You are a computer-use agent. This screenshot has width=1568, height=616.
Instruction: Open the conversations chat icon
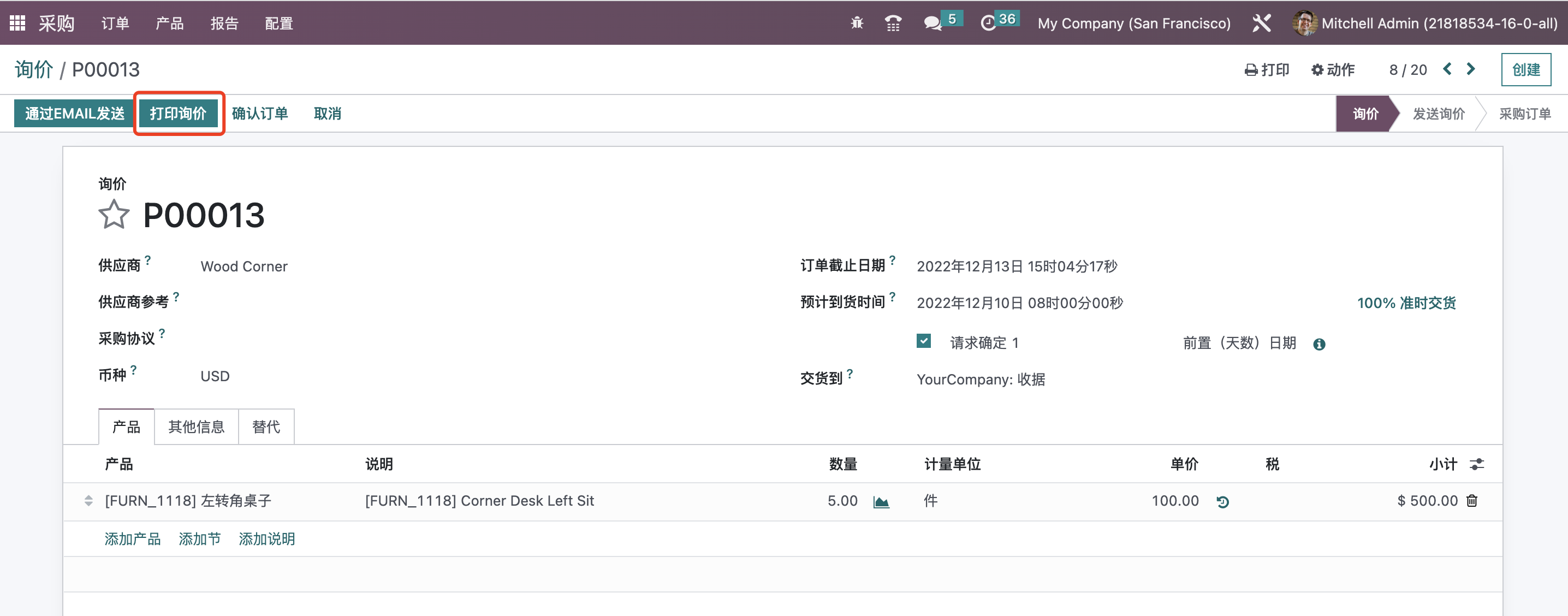coord(932,23)
